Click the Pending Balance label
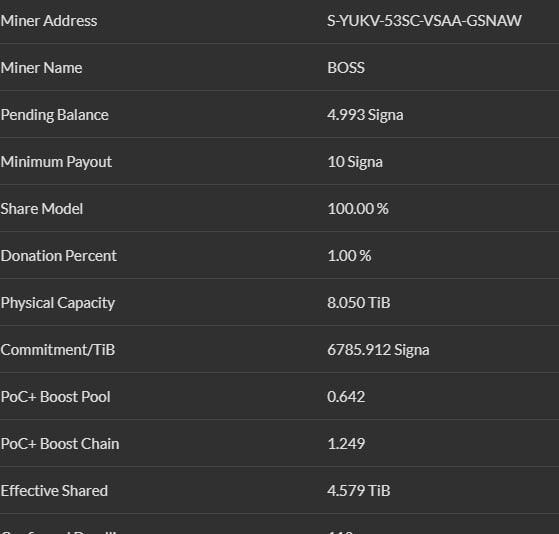Screen dimensions: 559x534 pyautogui.click(x=55, y=115)
